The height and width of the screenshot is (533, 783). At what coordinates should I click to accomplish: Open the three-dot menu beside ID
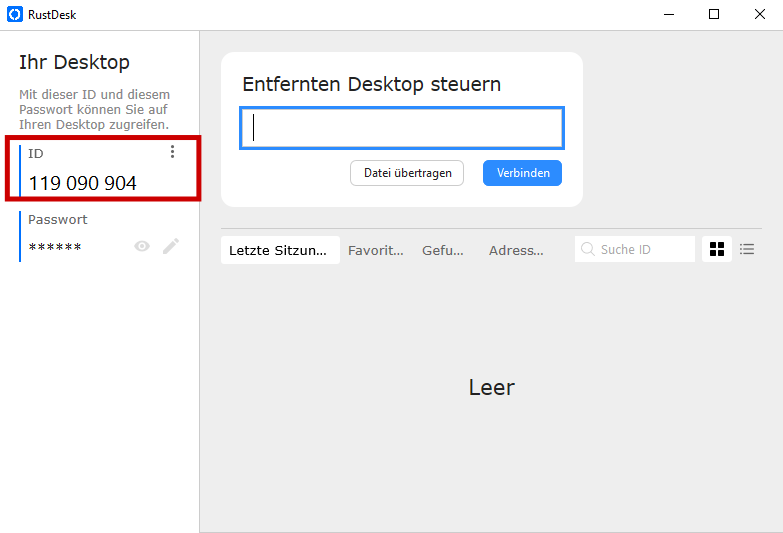tap(172, 152)
